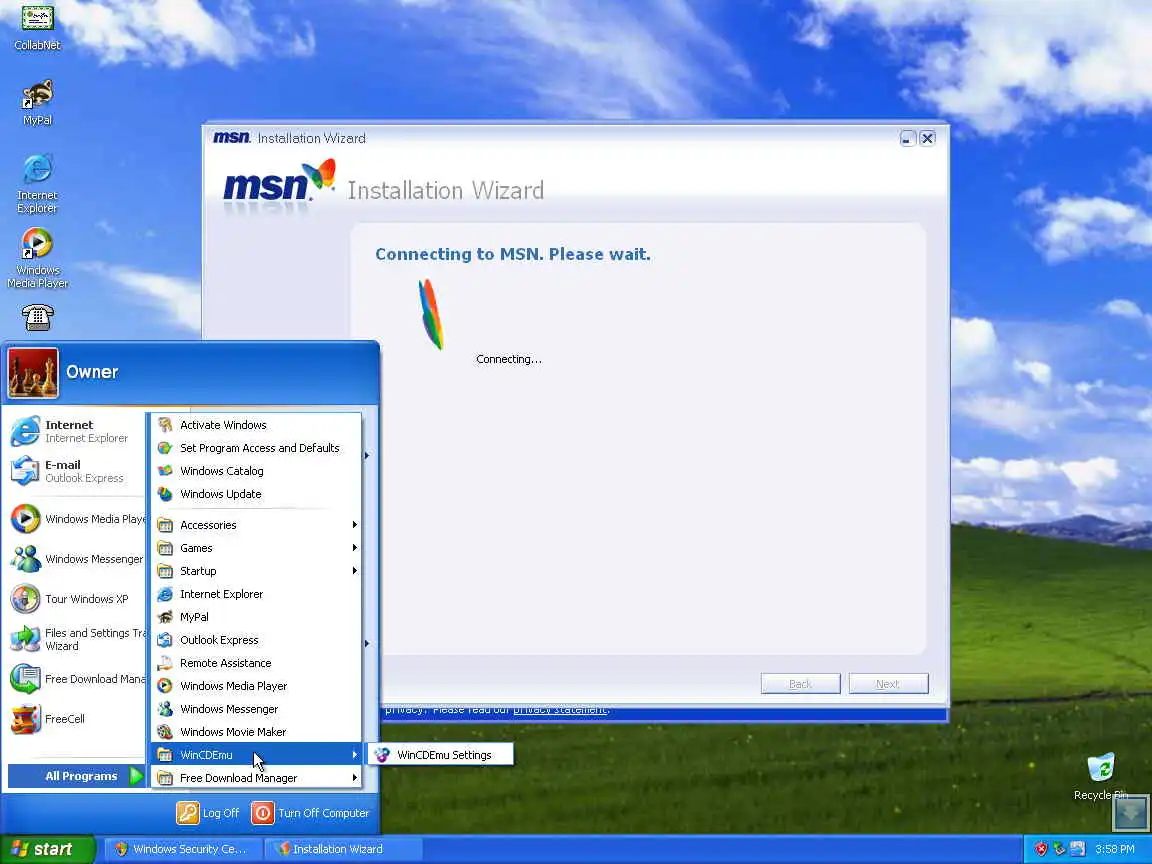Start Tour Windows XP
Screen dimensions: 1152x864
pyautogui.click(x=76, y=599)
